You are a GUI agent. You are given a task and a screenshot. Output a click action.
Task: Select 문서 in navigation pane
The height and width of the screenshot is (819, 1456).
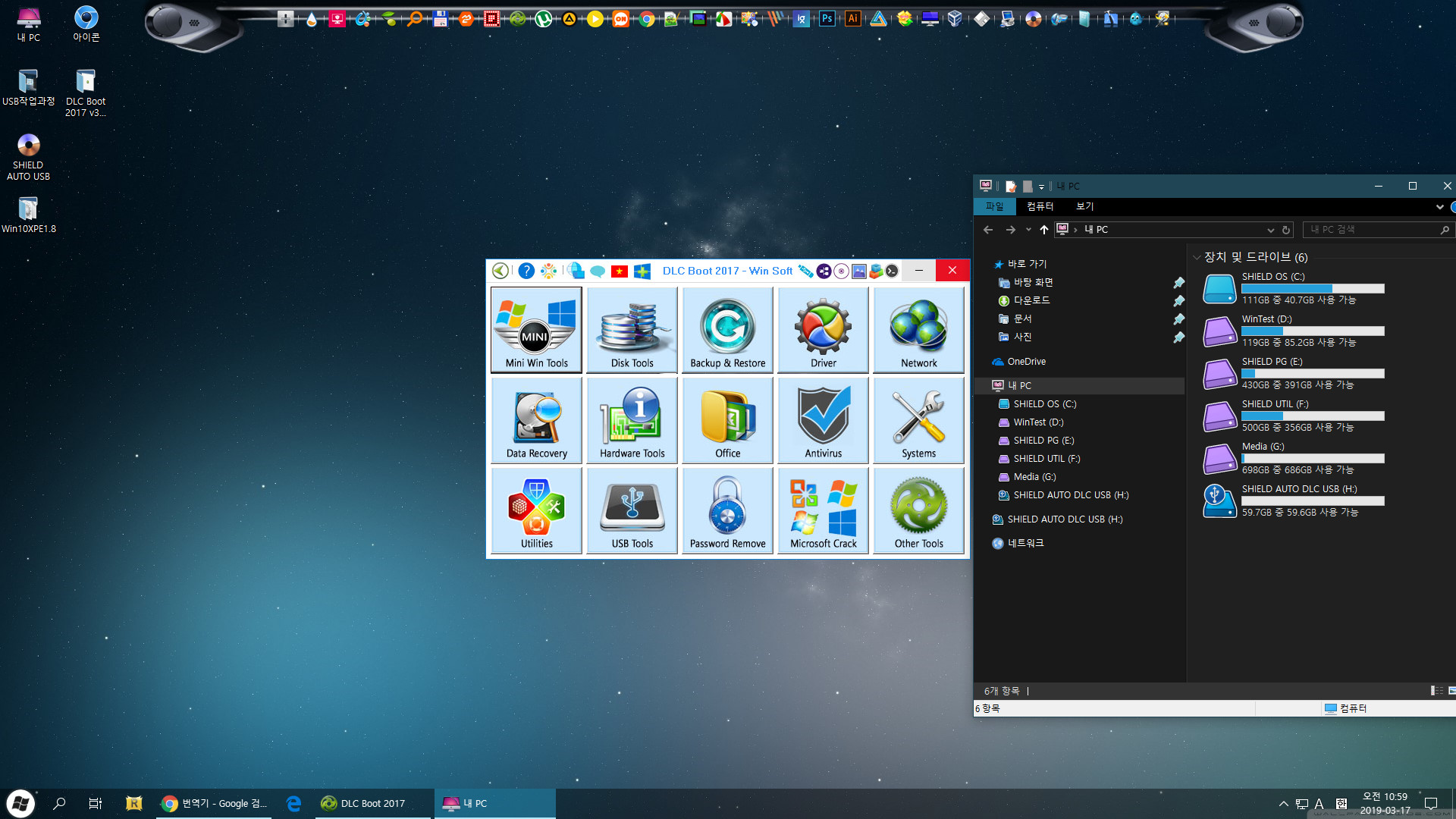pyautogui.click(x=1022, y=318)
